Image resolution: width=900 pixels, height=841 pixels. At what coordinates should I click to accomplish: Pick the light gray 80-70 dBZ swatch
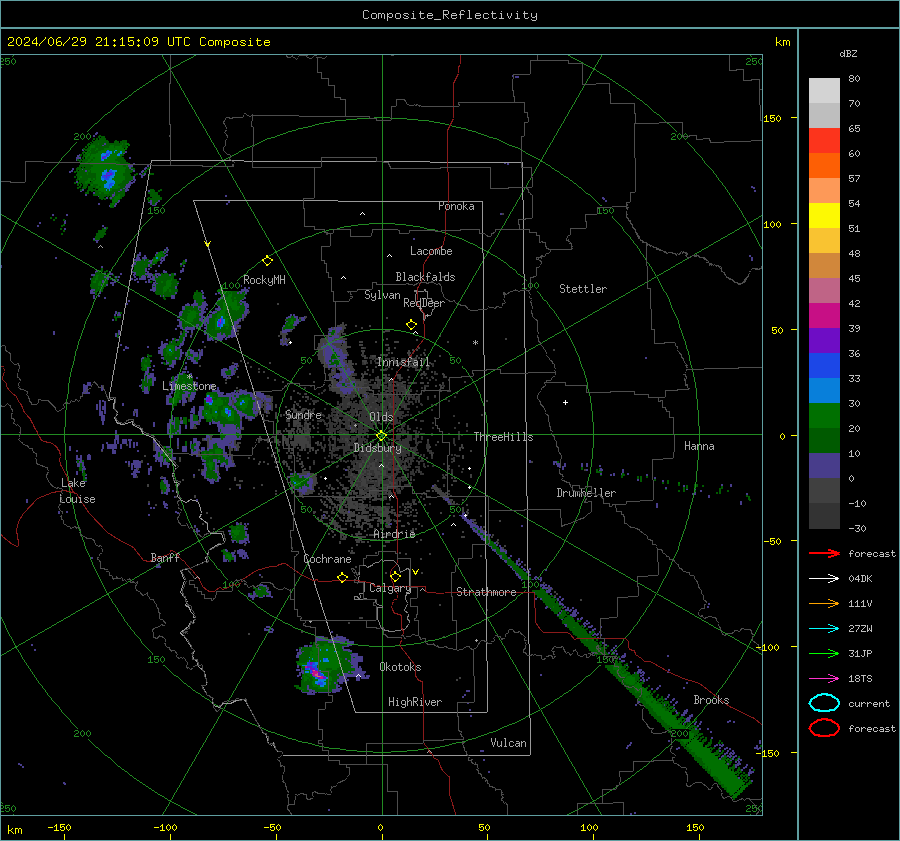pos(824,91)
